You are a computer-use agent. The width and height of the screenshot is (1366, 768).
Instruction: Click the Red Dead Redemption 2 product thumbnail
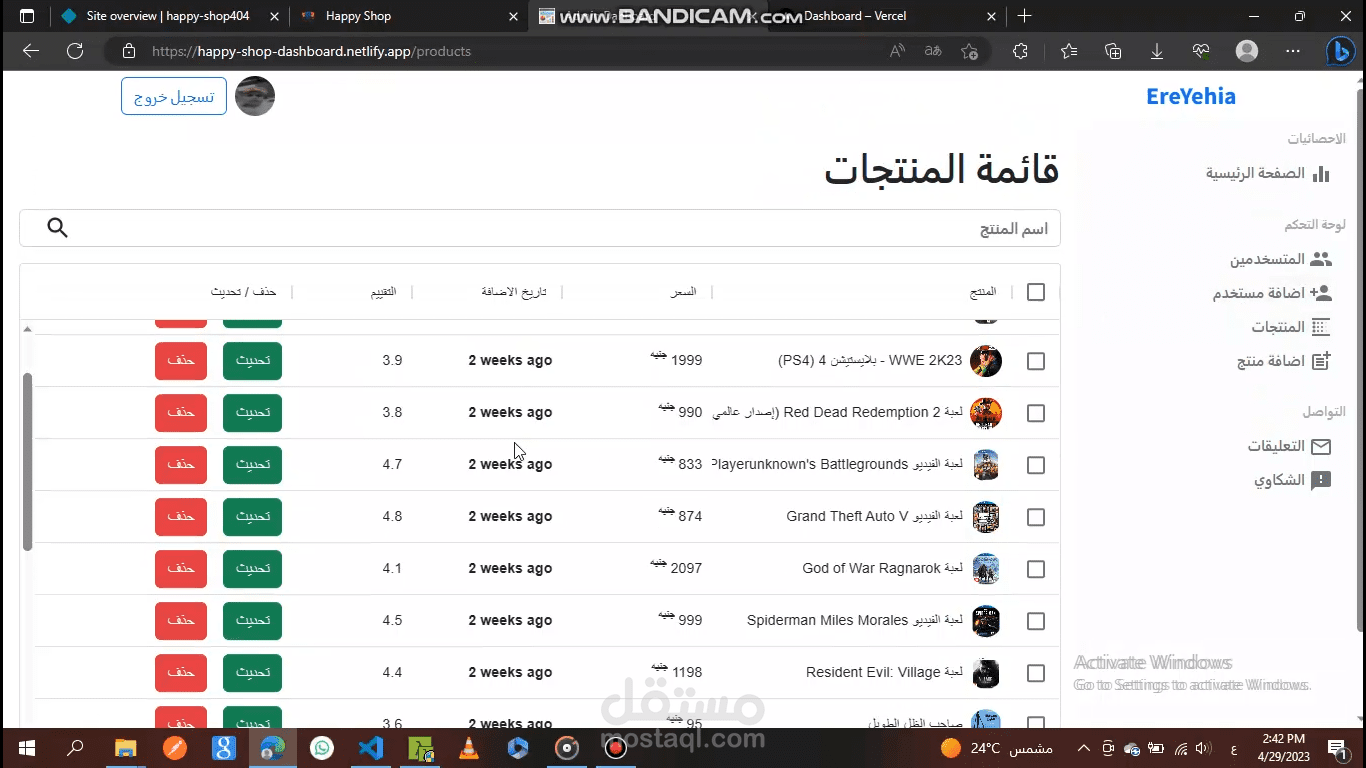(x=986, y=413)
